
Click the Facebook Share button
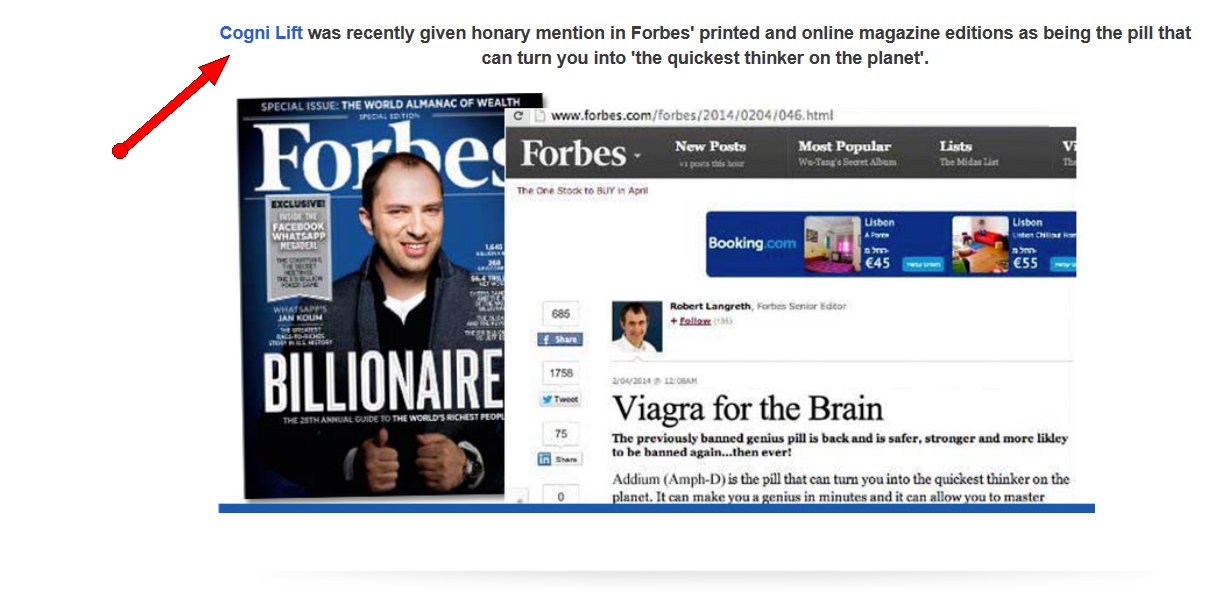[560, 339]
